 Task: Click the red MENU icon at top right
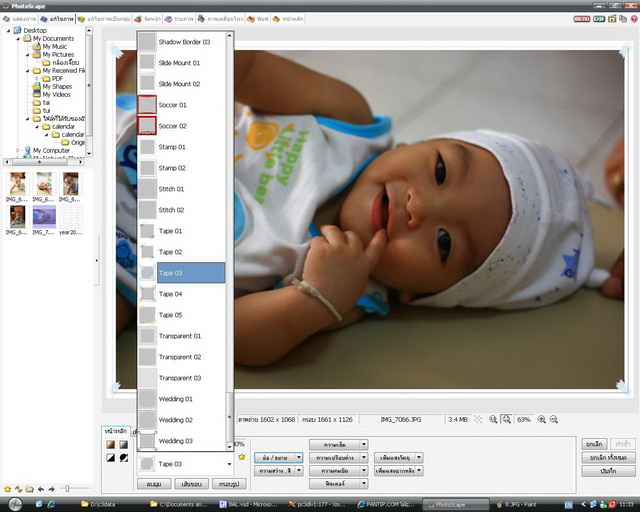click(x=582, y=19)
